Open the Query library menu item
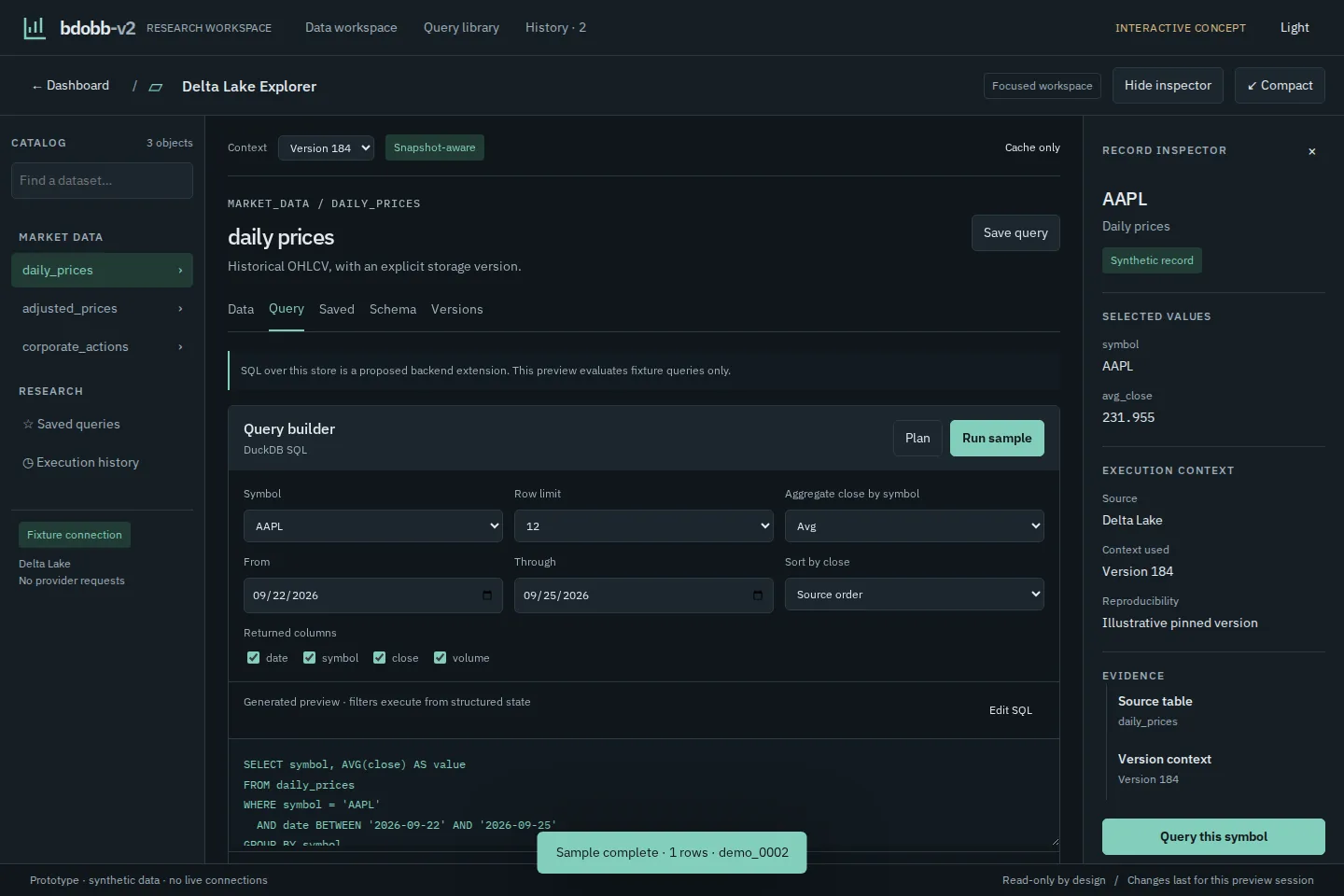1344x896 pixels. coord(461,28)
